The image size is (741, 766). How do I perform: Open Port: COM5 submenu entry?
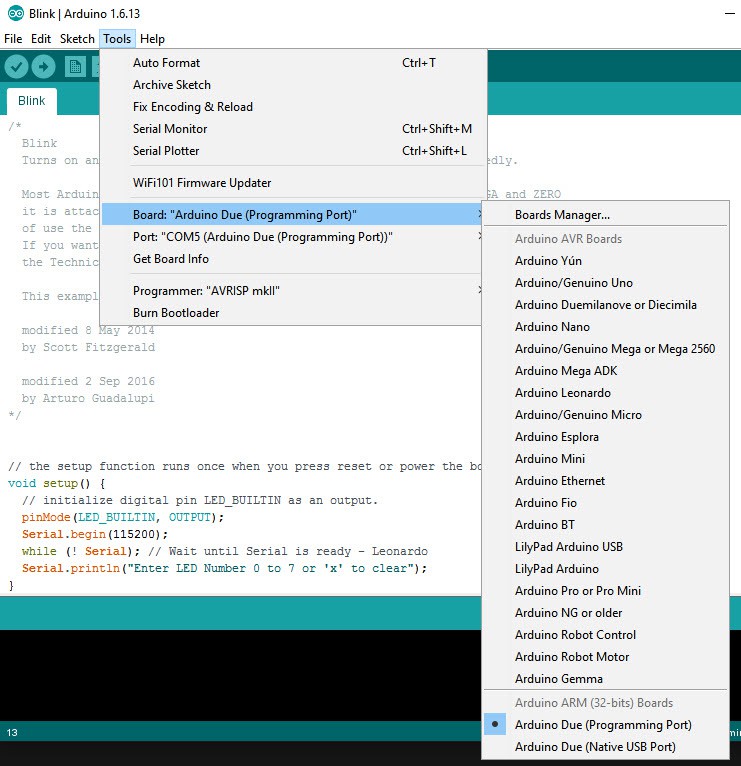(292, 236)
